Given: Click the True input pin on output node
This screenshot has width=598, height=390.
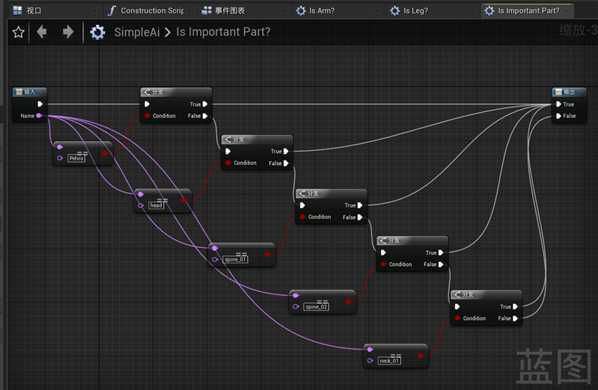Looking at the screenshot, I should click(558, 104).
